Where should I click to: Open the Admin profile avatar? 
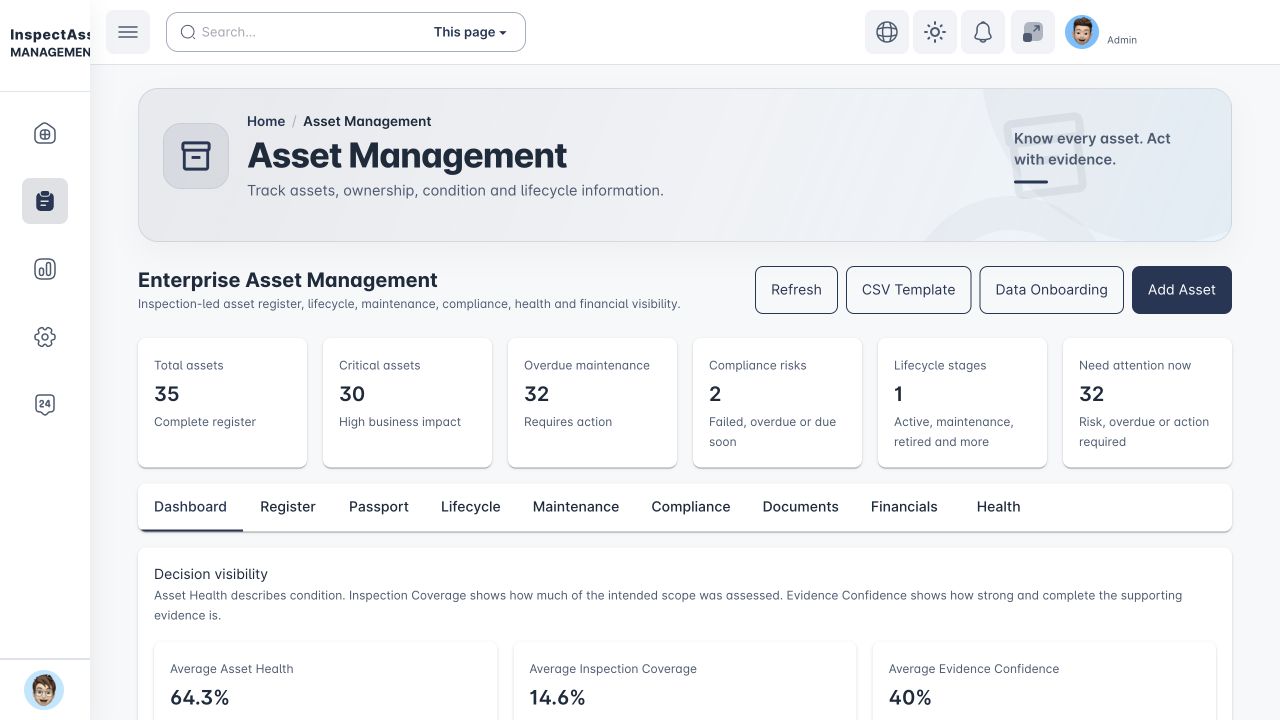pyautogui.click(x=1082, y=32)
